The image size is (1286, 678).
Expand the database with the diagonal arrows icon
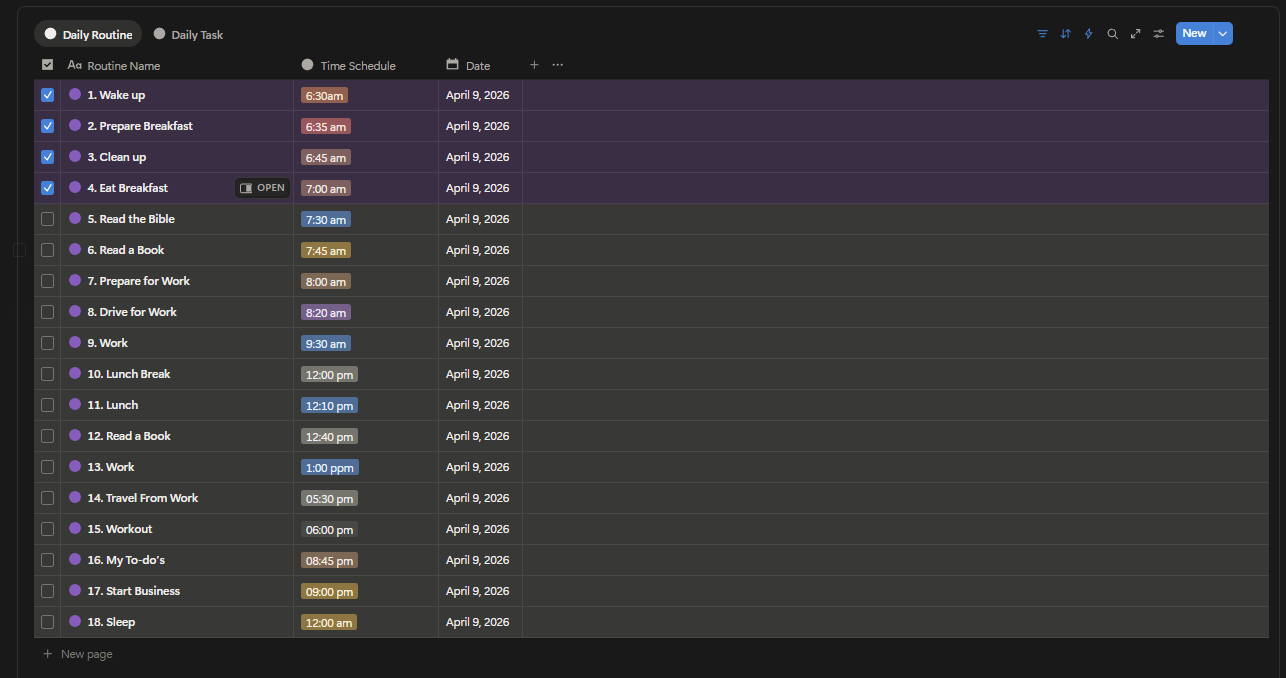1135,33
